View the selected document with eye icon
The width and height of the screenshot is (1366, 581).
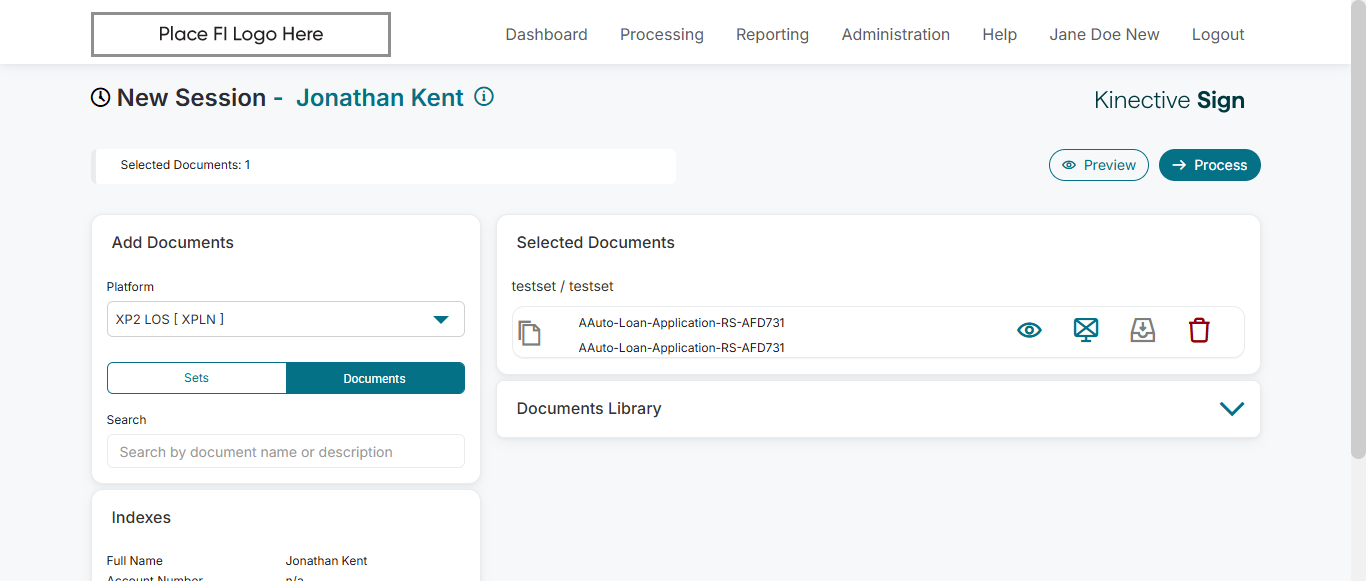pos(1029,330)
